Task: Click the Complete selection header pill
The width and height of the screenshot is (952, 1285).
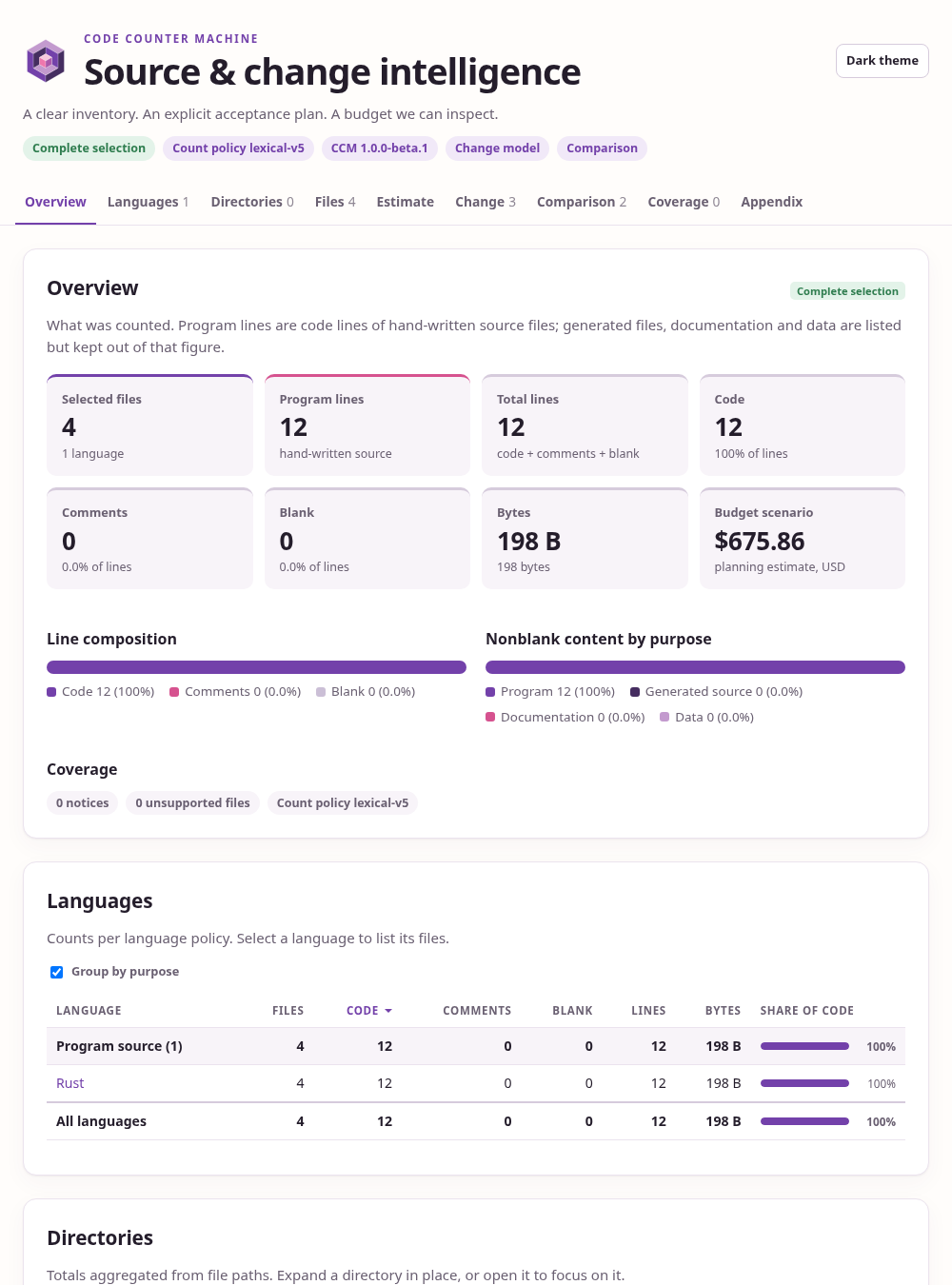Action: (89, 148)
